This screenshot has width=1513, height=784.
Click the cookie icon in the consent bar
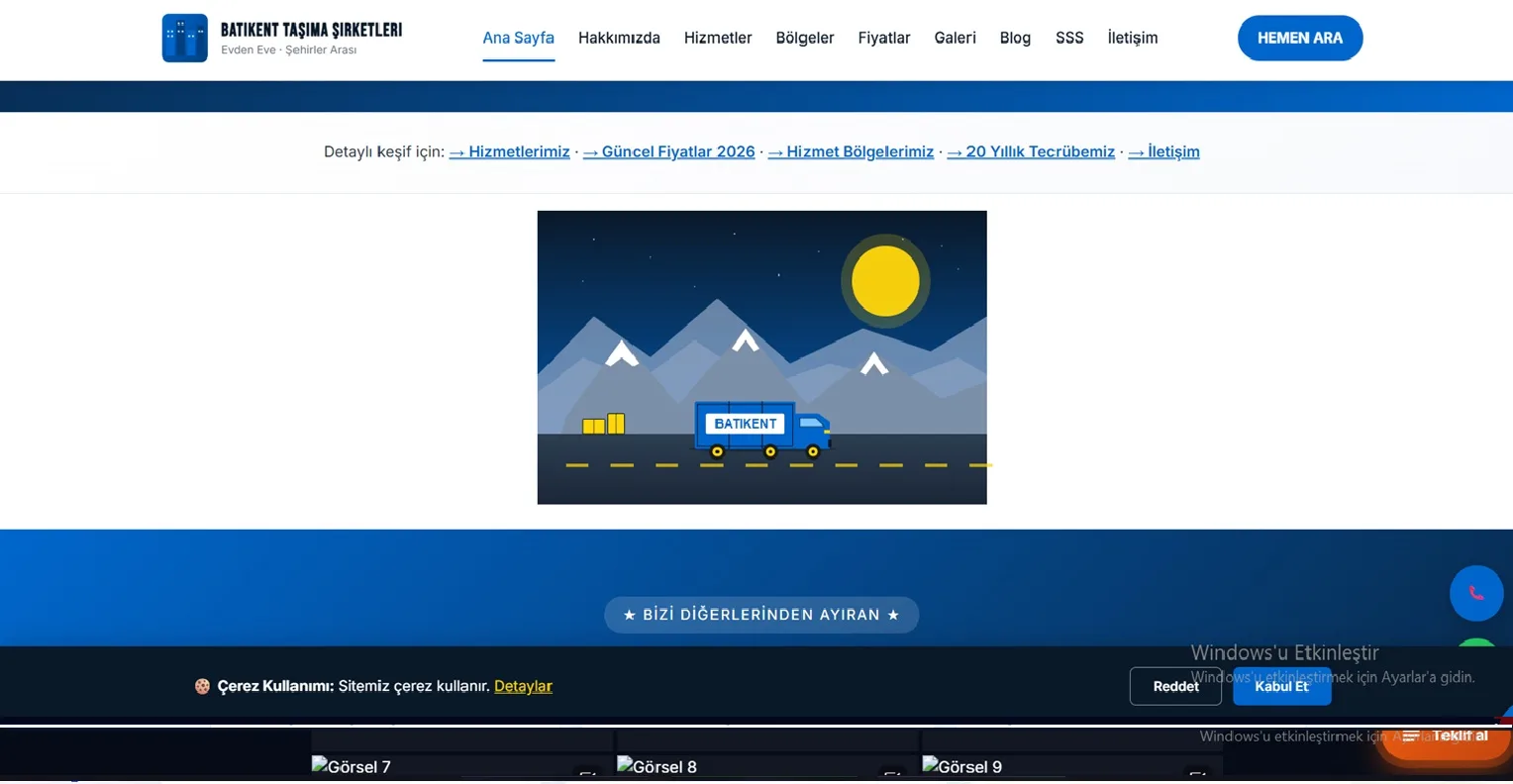(202, 686)
